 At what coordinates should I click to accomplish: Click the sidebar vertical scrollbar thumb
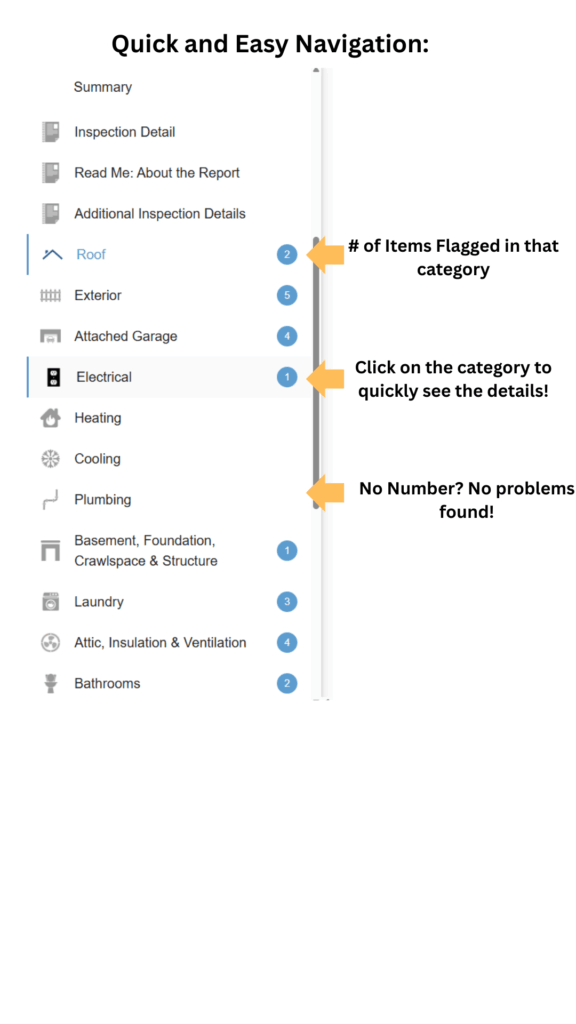[316, 372]
